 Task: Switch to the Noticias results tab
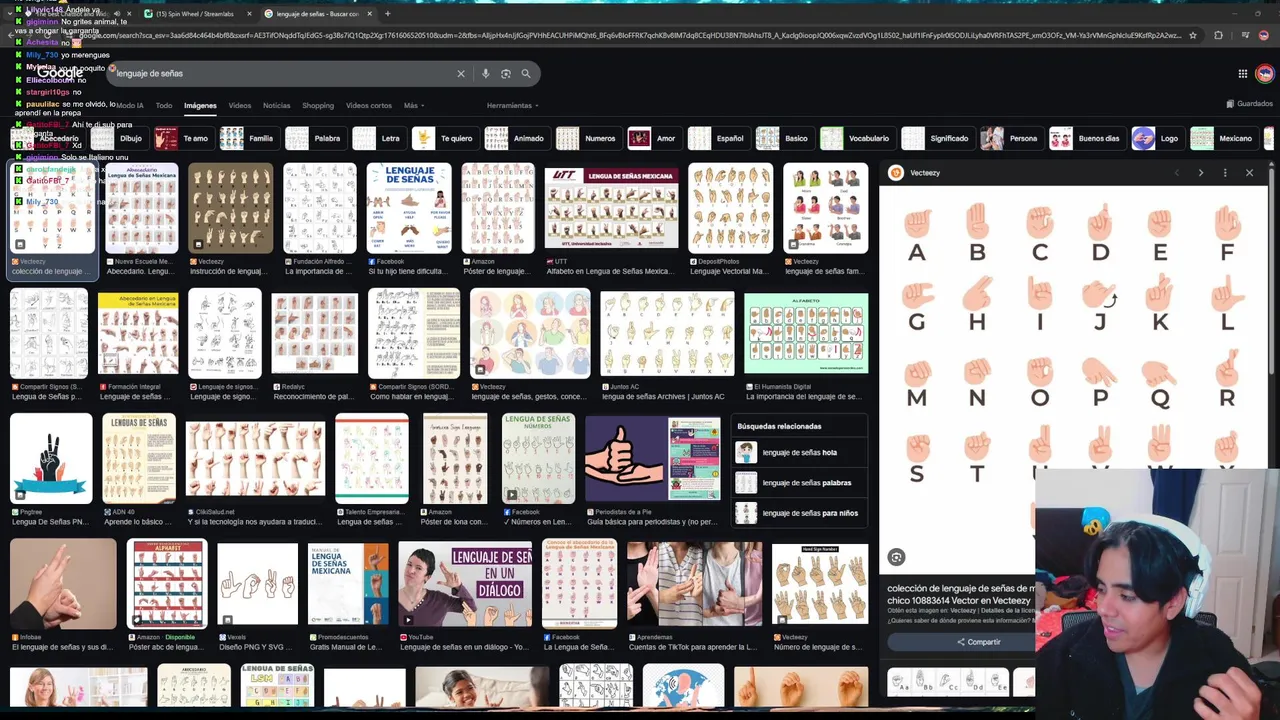tap(277, 105)
